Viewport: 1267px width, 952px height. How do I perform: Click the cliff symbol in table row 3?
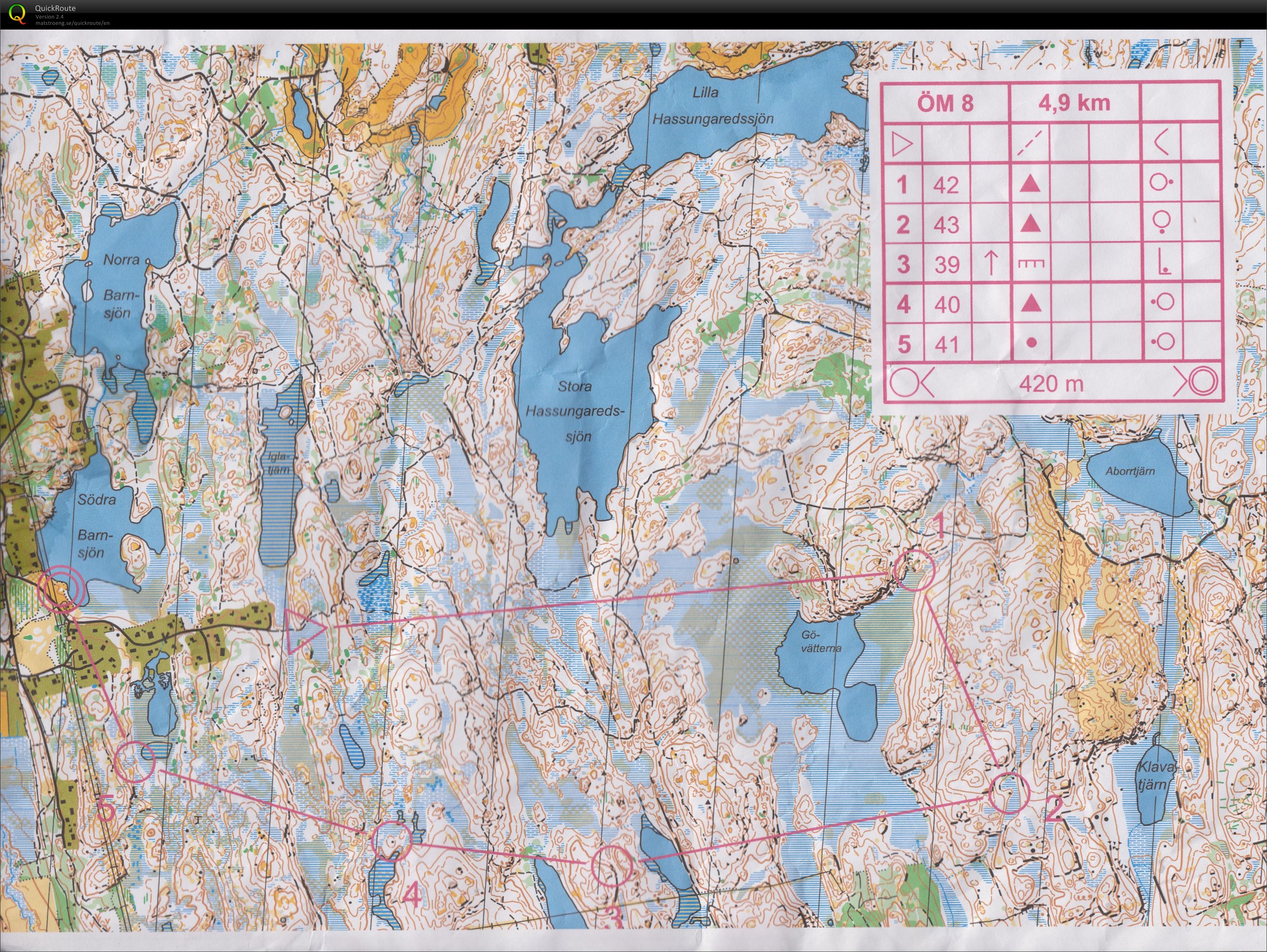(x=1031, y=264)
